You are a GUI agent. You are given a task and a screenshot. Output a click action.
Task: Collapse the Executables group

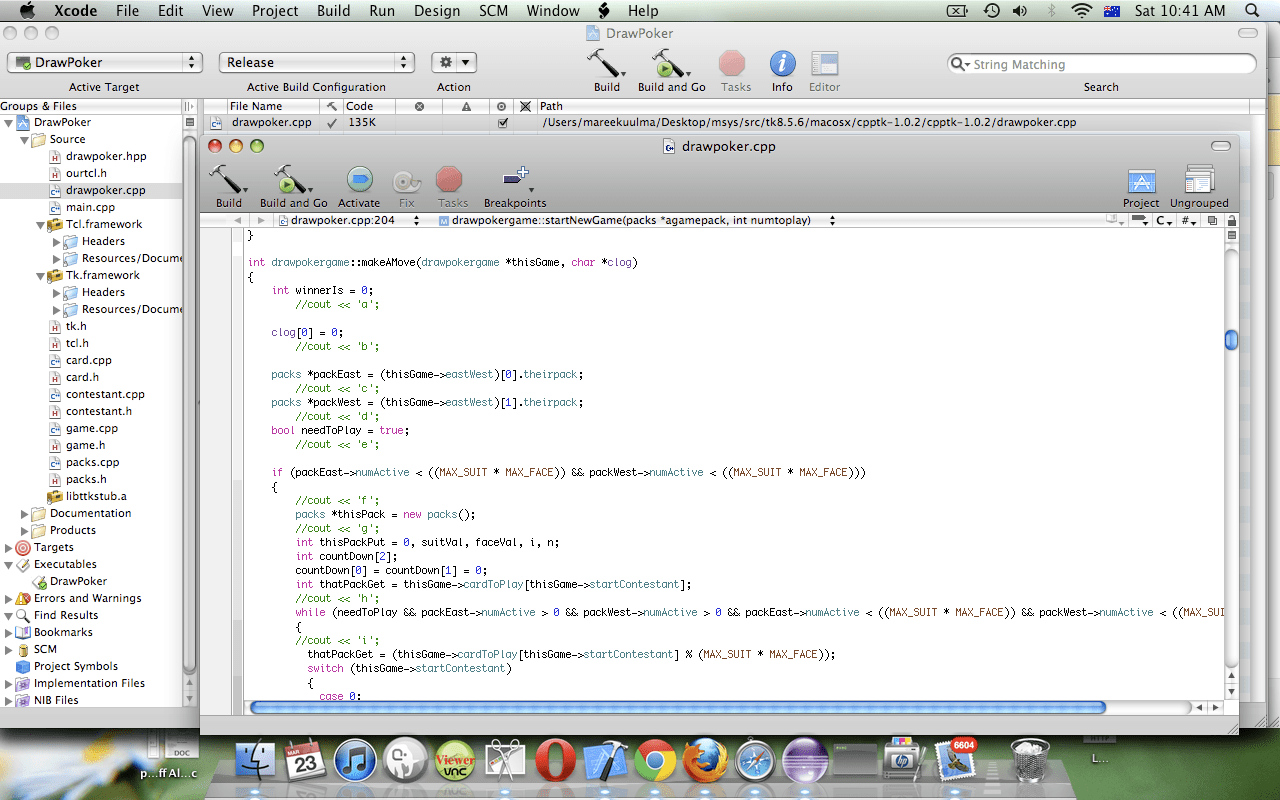(x=9, y=565)
